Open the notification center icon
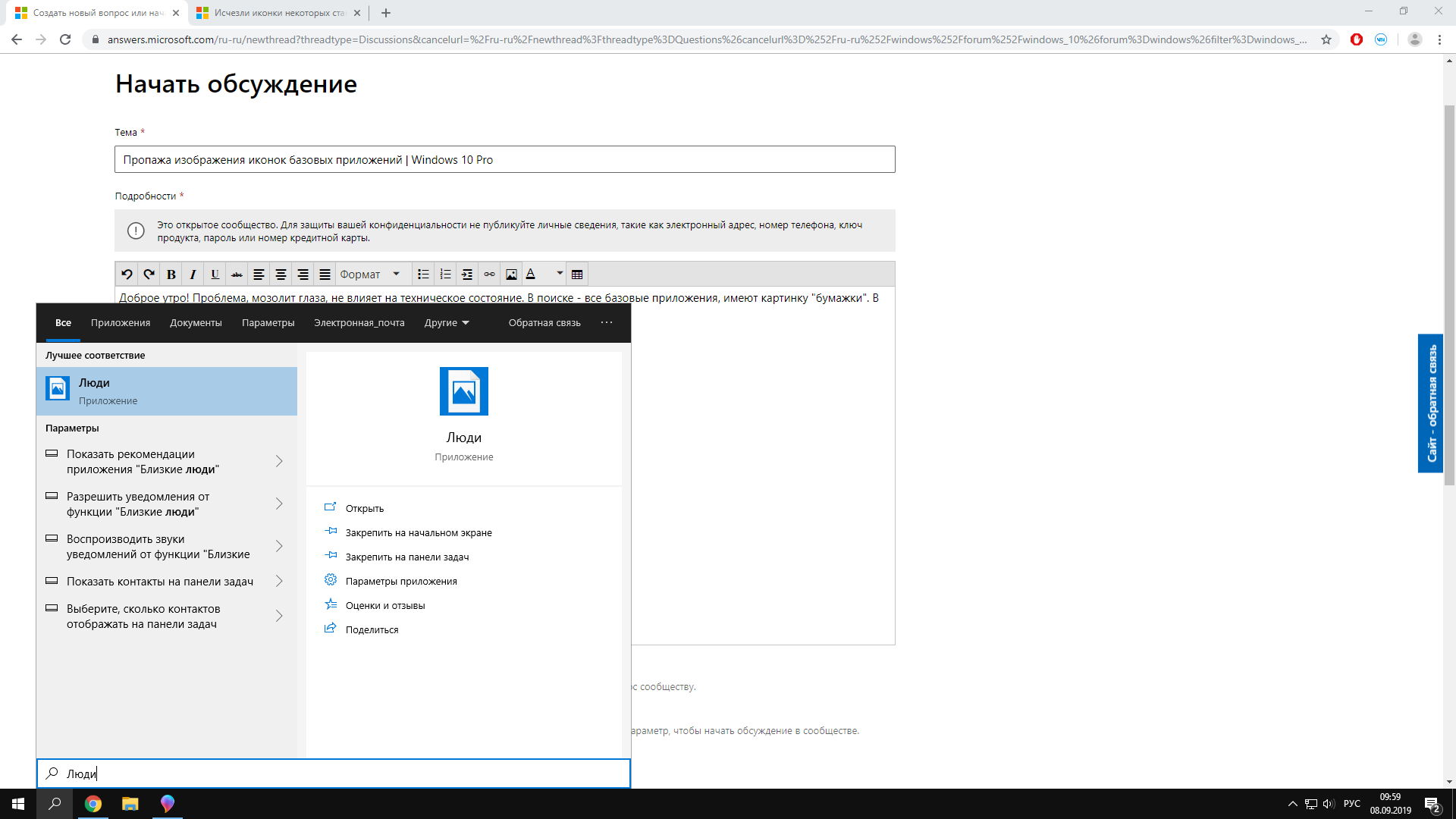Image resolution: width=1456 pixels, height=819 pixels. 1432,805
